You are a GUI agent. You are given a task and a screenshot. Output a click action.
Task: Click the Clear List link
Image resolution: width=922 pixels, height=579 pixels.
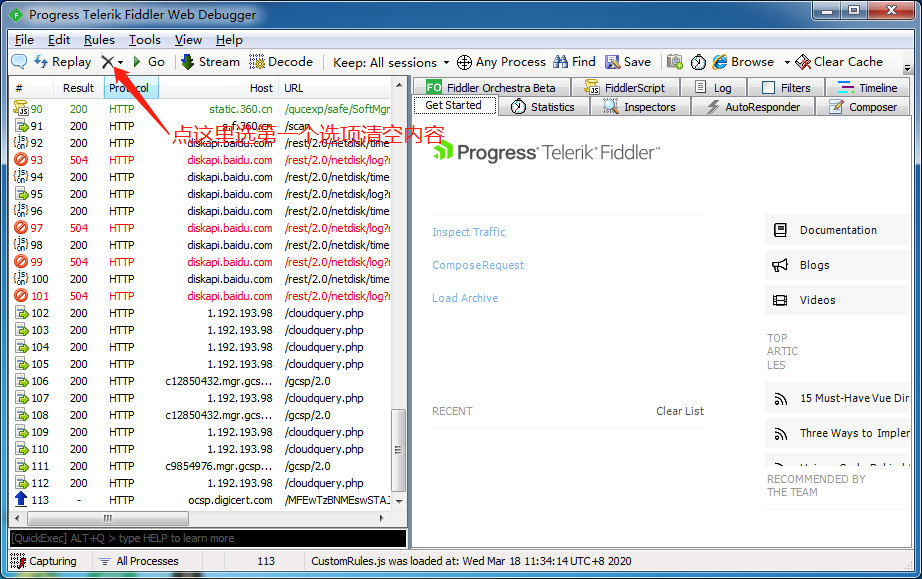(x=679, y=411)
